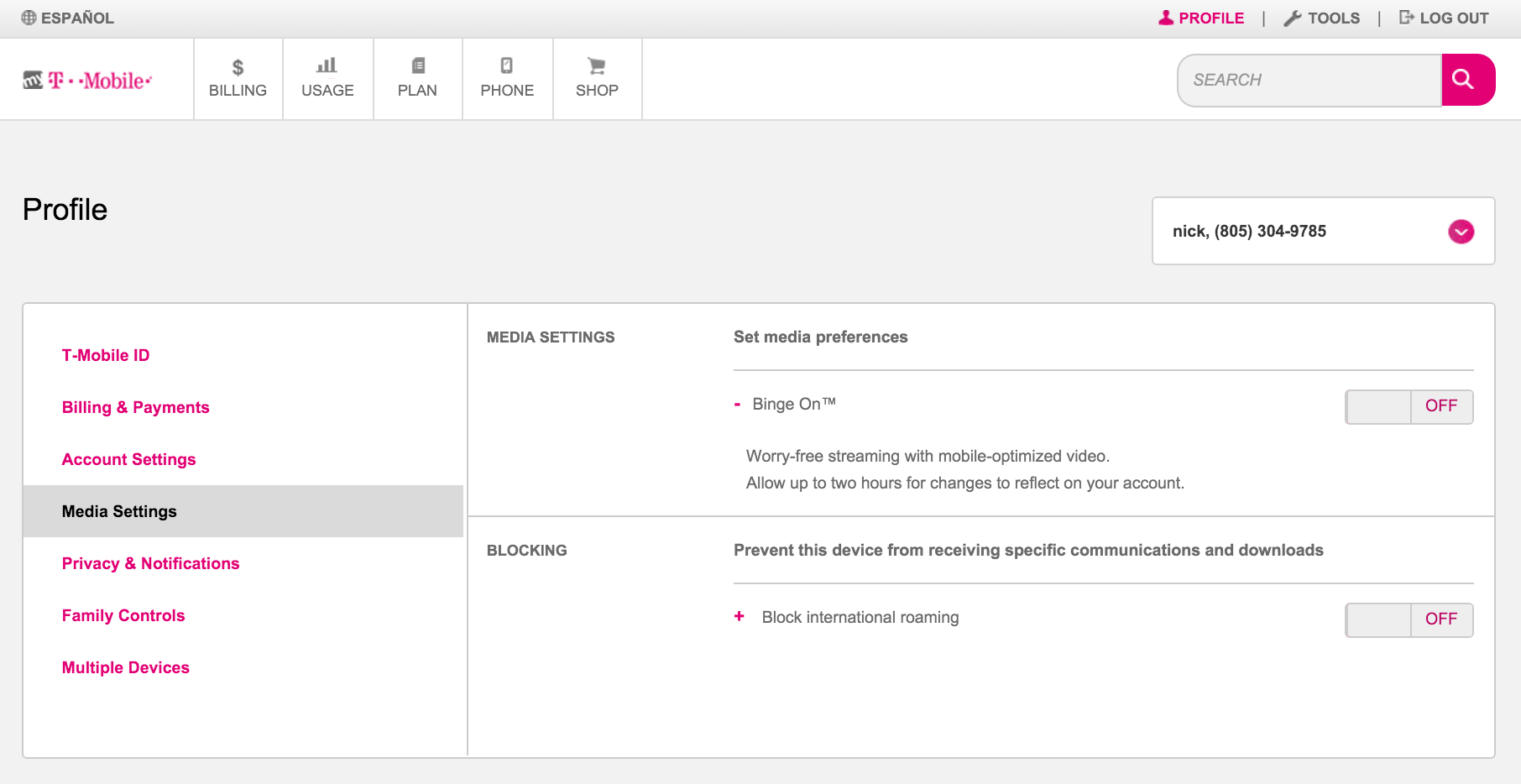Viewport: 1521px width, 784px height.
Task: Click the T-Mobile logo
Action: tap(88, 81)
